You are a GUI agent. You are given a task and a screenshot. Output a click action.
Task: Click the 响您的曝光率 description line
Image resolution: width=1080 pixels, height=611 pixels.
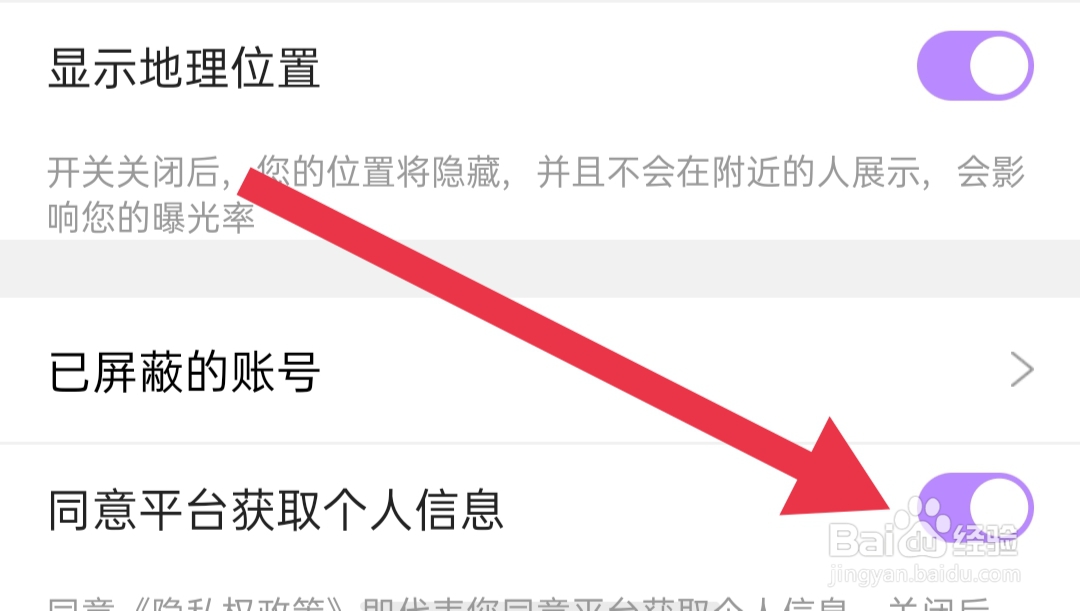click(152, 218)
